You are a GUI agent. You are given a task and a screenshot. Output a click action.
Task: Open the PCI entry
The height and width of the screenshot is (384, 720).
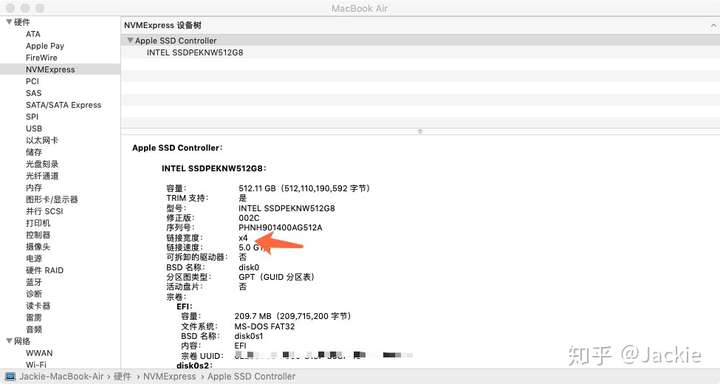point(32,81)
